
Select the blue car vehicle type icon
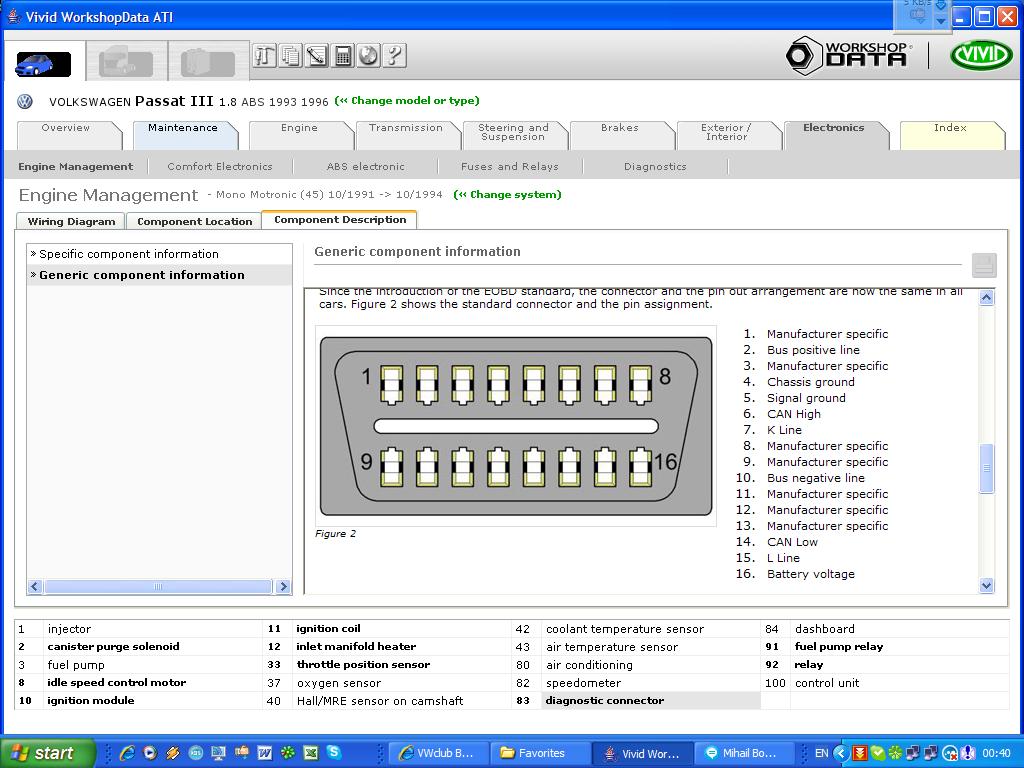[x=43, y=63]
